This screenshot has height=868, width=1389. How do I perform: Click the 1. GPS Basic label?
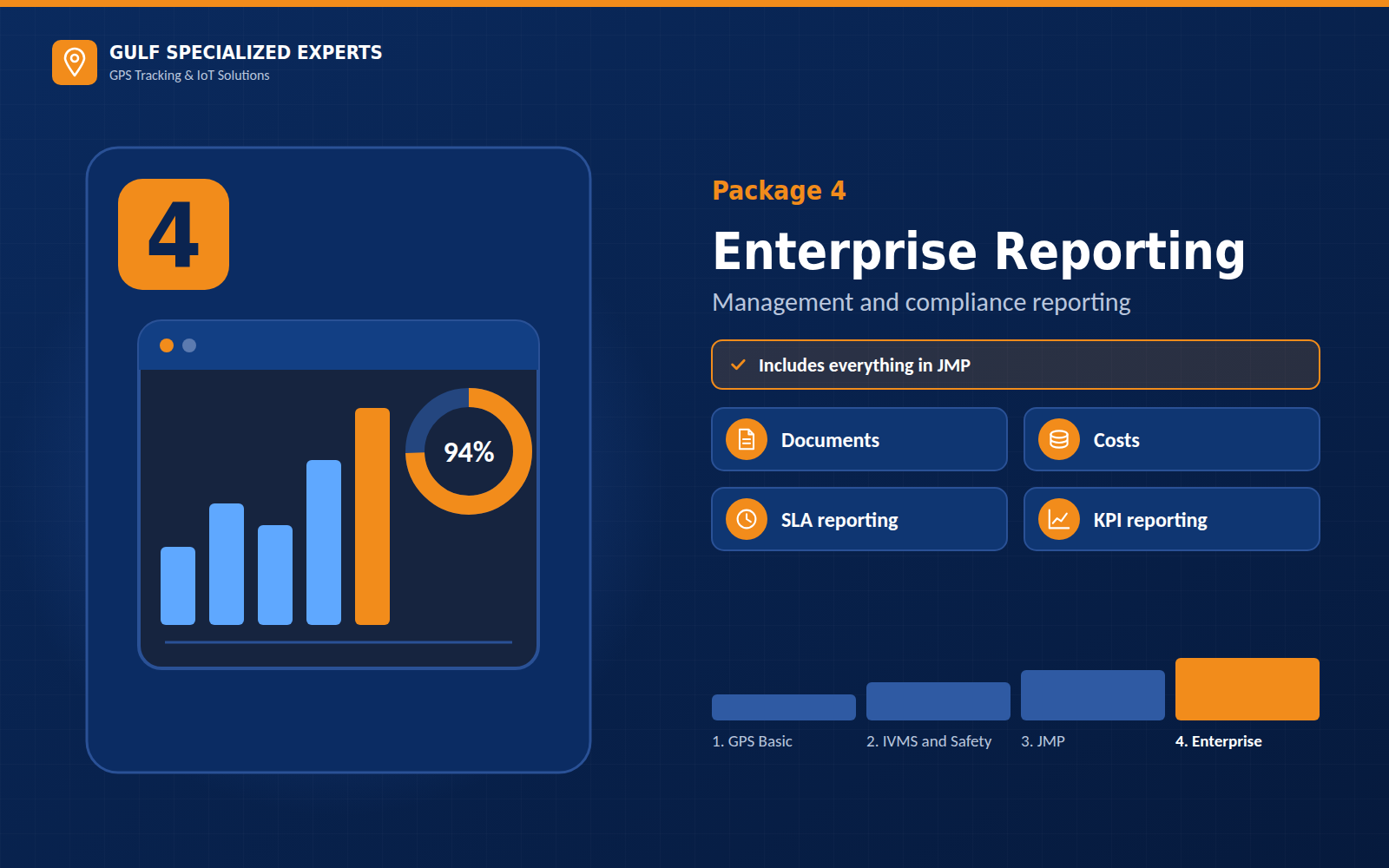[x=752, y=741]
